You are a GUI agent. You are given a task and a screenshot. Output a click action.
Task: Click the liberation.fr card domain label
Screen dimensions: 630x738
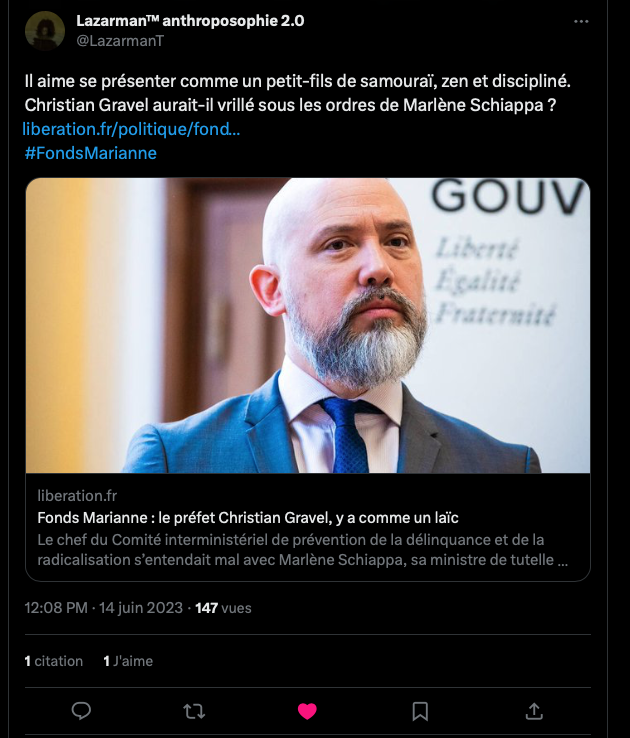(x=77, y=496)
